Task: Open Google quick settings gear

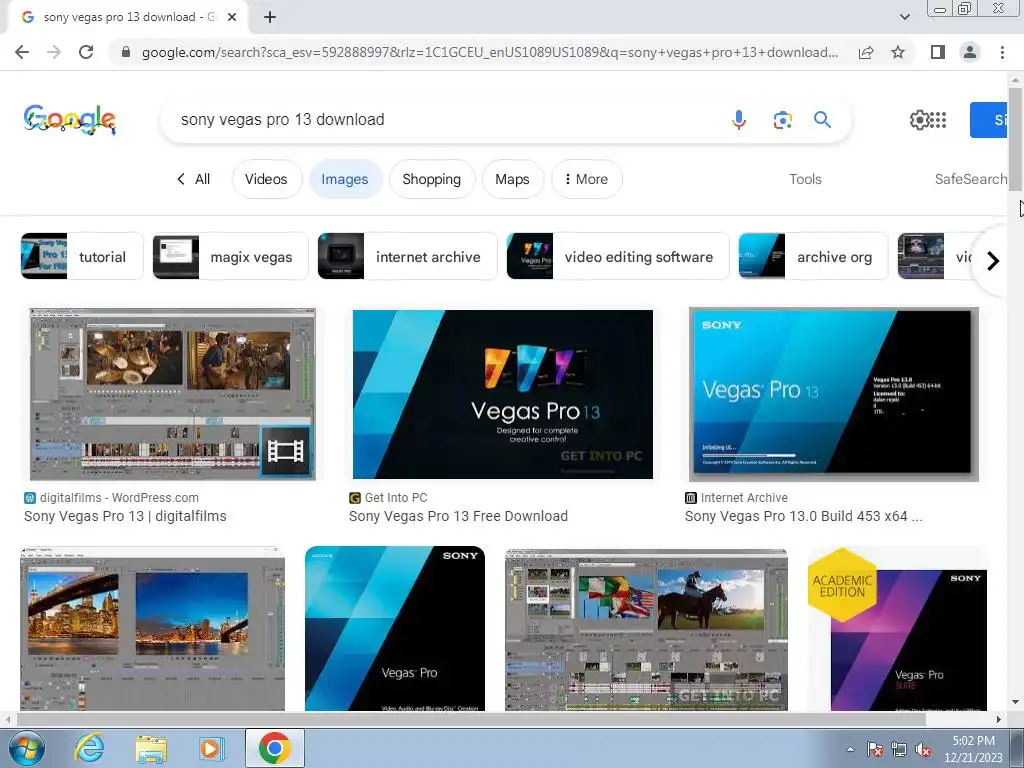Action: (919, 120)
